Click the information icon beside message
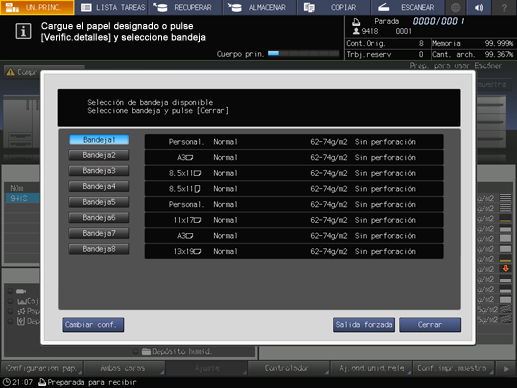Screen dimensions: 517x388 [x=23, y=31]
